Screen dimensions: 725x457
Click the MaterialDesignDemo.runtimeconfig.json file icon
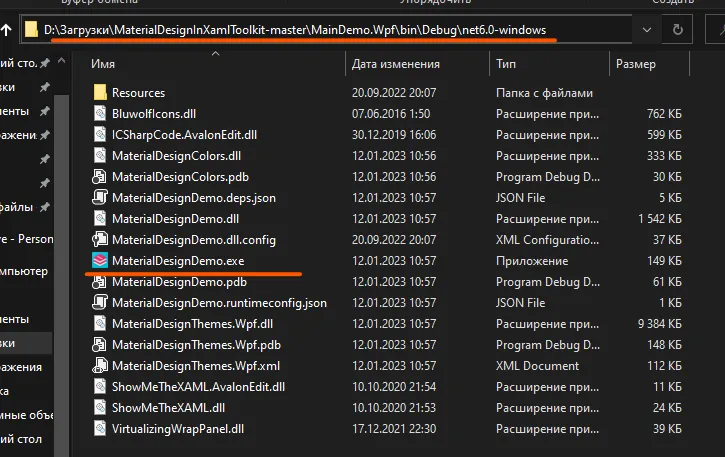click(99, 303)
